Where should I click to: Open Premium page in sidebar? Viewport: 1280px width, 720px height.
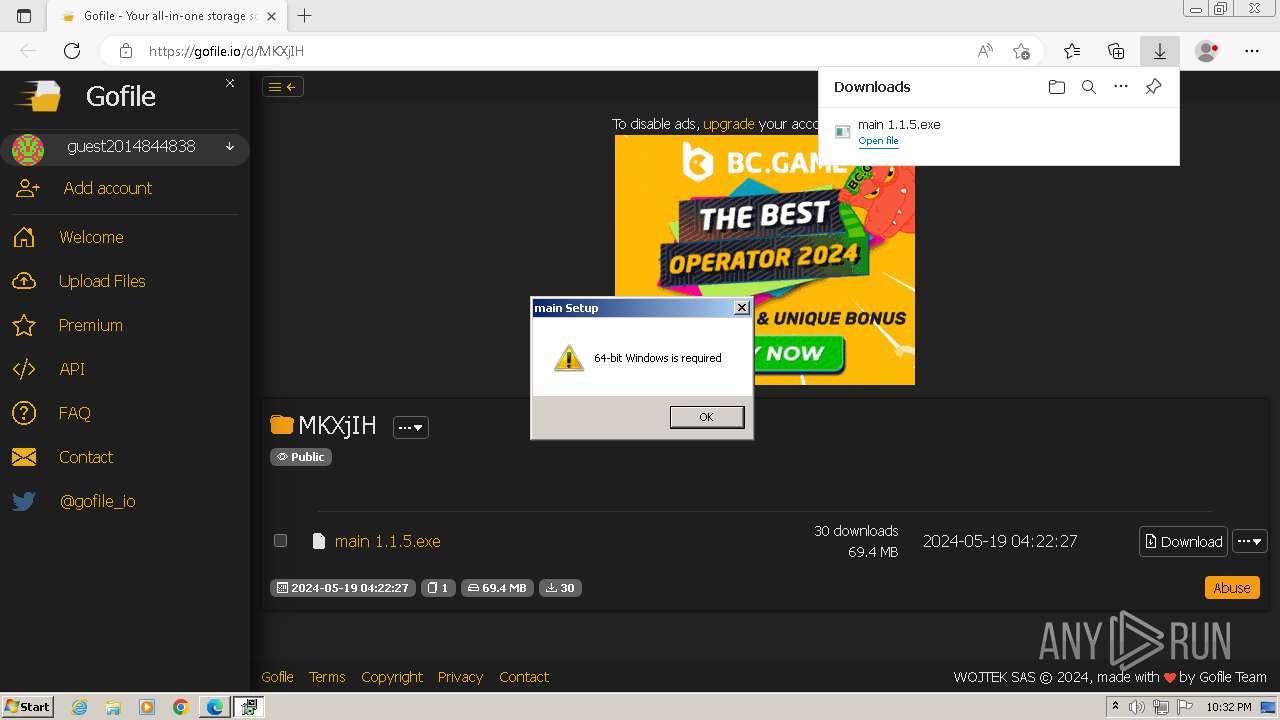[90, 325]
